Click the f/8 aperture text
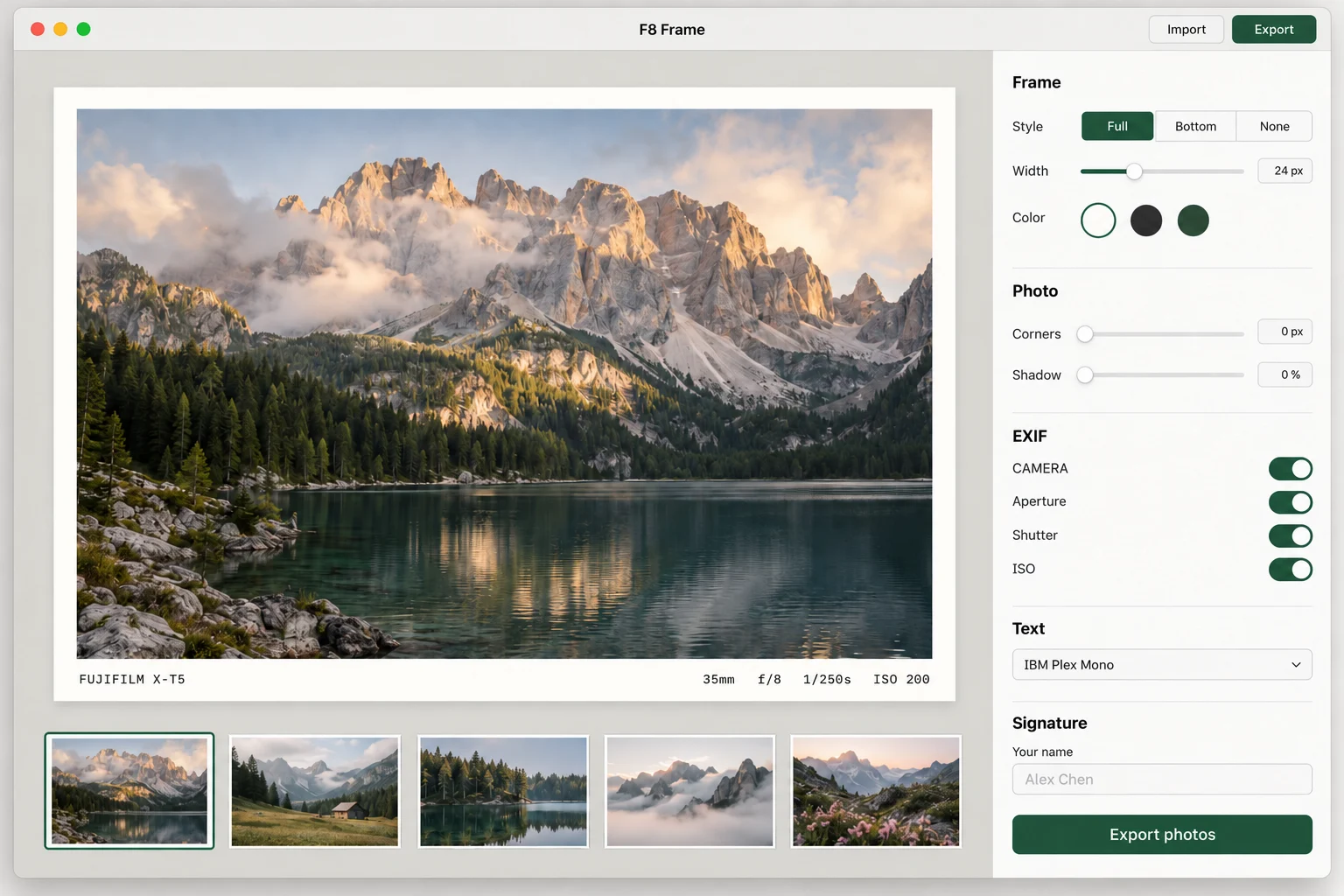Viewport: 1344px width, 896px height. tap(769, 680)
